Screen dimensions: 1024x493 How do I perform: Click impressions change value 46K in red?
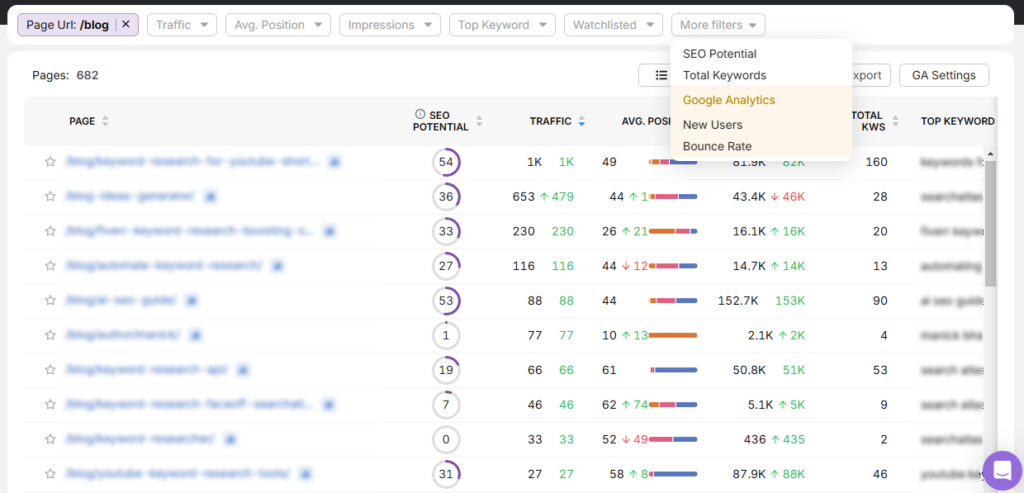coord(793,196)
